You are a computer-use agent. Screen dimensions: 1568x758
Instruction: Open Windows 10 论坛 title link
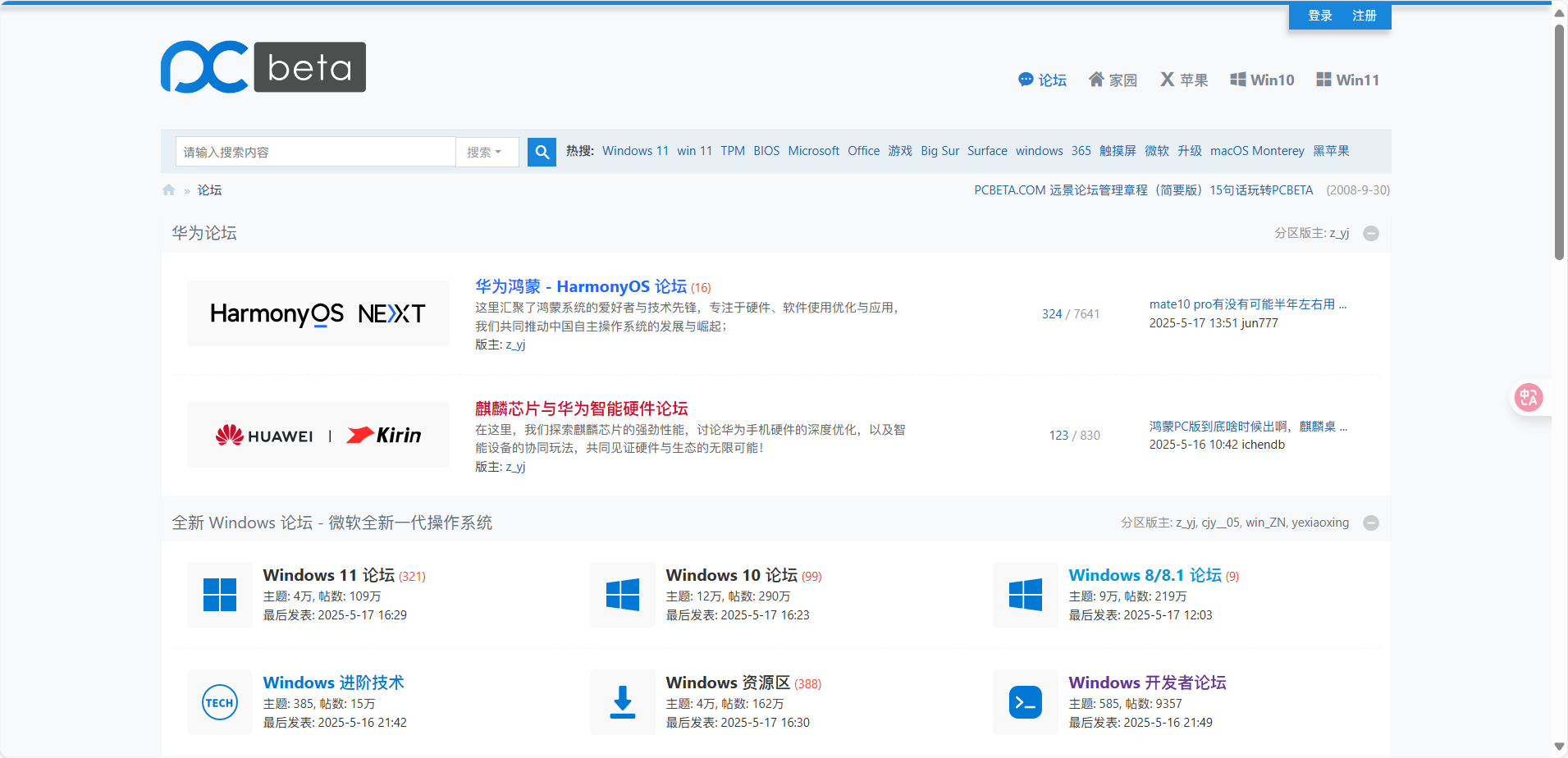click(x=731, y=575)
